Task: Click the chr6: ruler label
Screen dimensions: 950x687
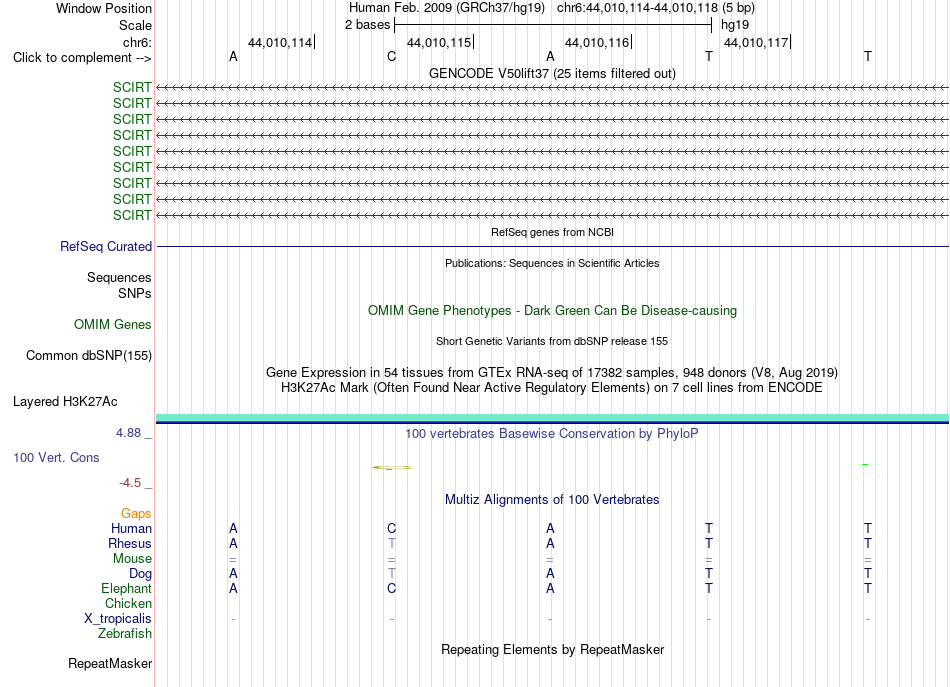Action: tap(137, 42)
